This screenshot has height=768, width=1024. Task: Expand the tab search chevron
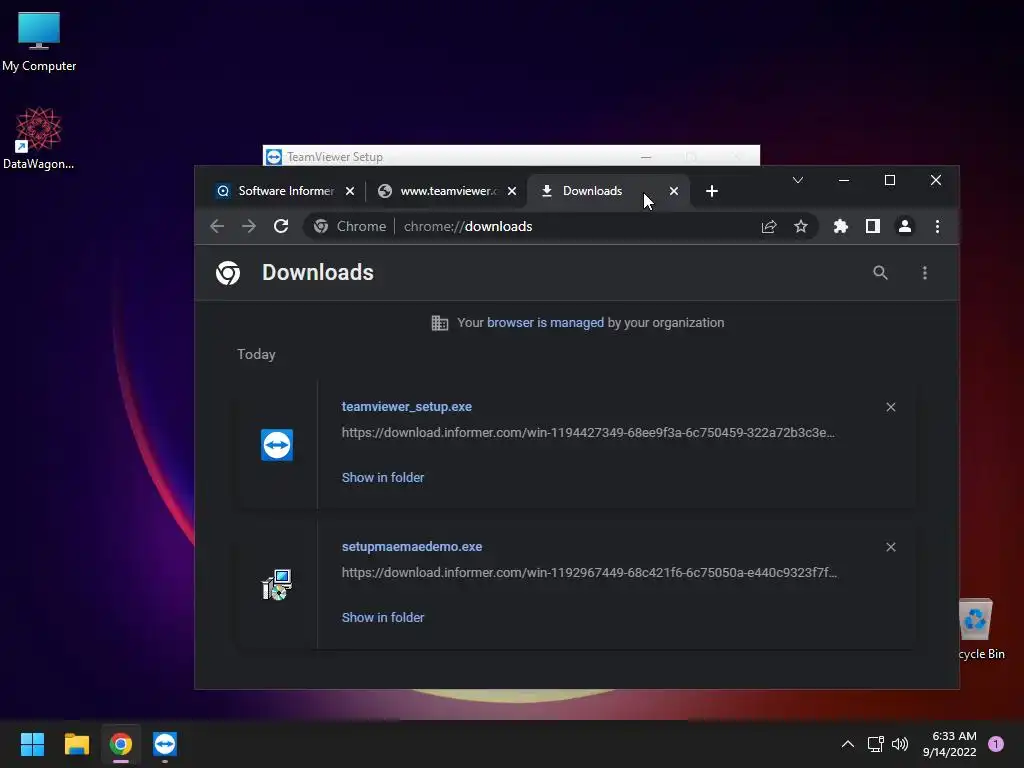pos(797,180)
